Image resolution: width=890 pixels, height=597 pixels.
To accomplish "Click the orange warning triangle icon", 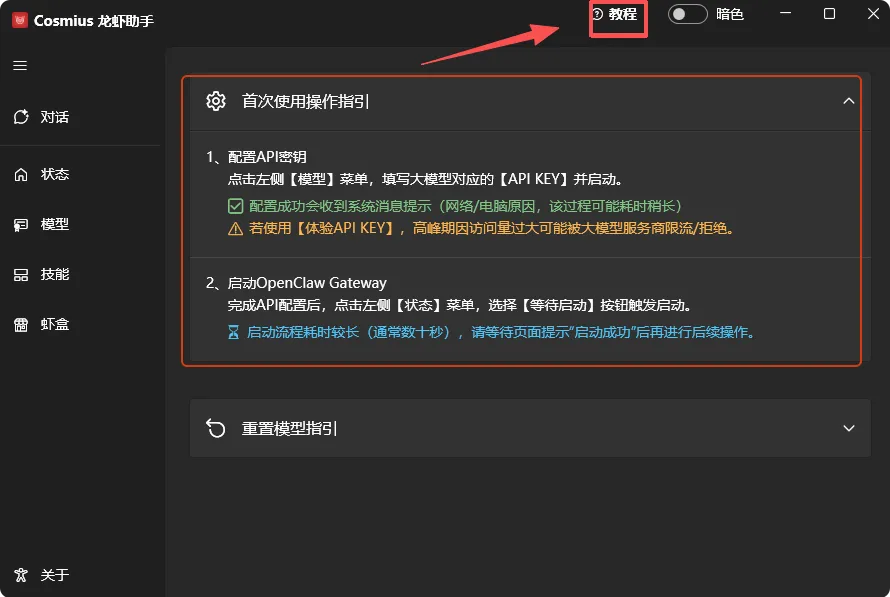I will tap(236, 229).
